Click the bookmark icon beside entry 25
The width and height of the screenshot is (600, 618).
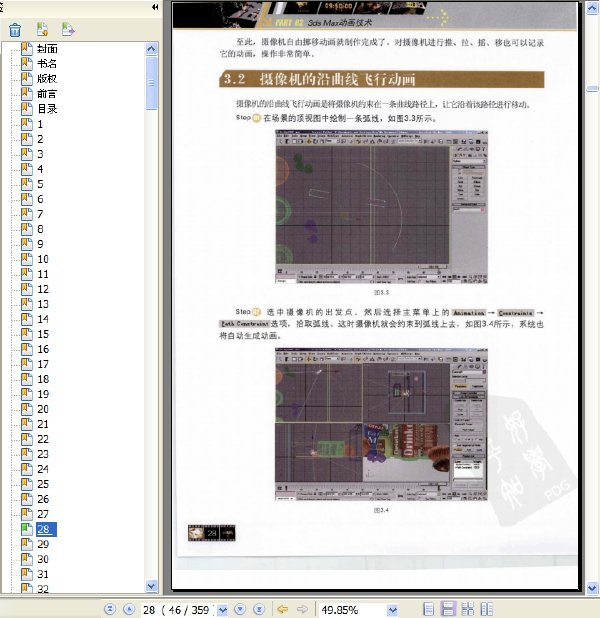[x=27, y=483]
